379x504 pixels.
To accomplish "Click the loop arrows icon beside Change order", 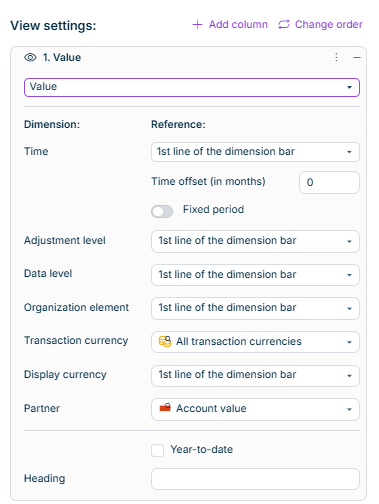I will coord(284,25).
